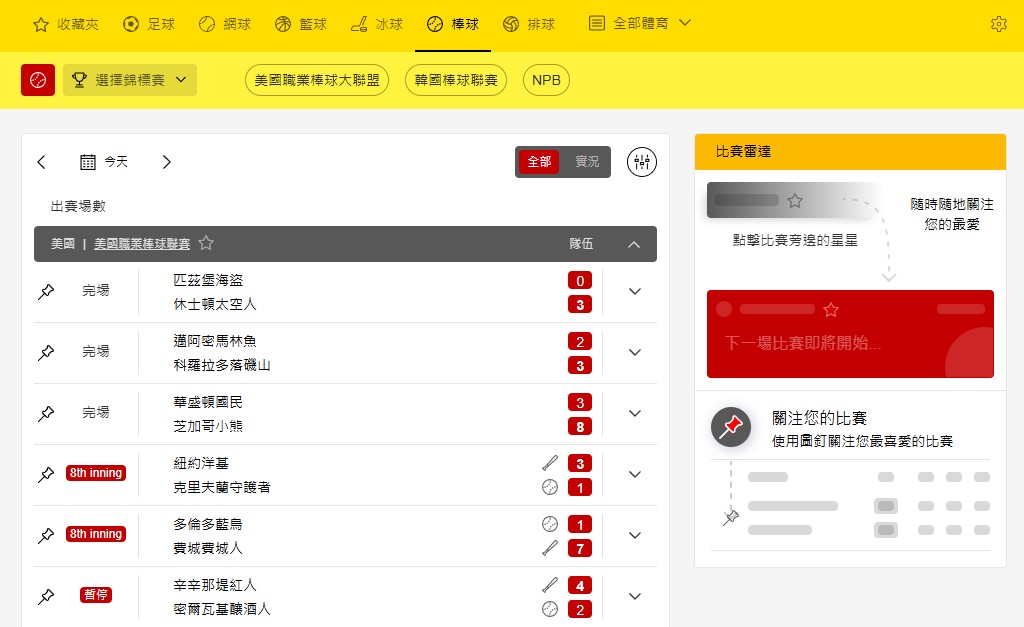Click the red pushpin circle icon
Viewport: 1024px width, 627px height.
click(731, 427)
